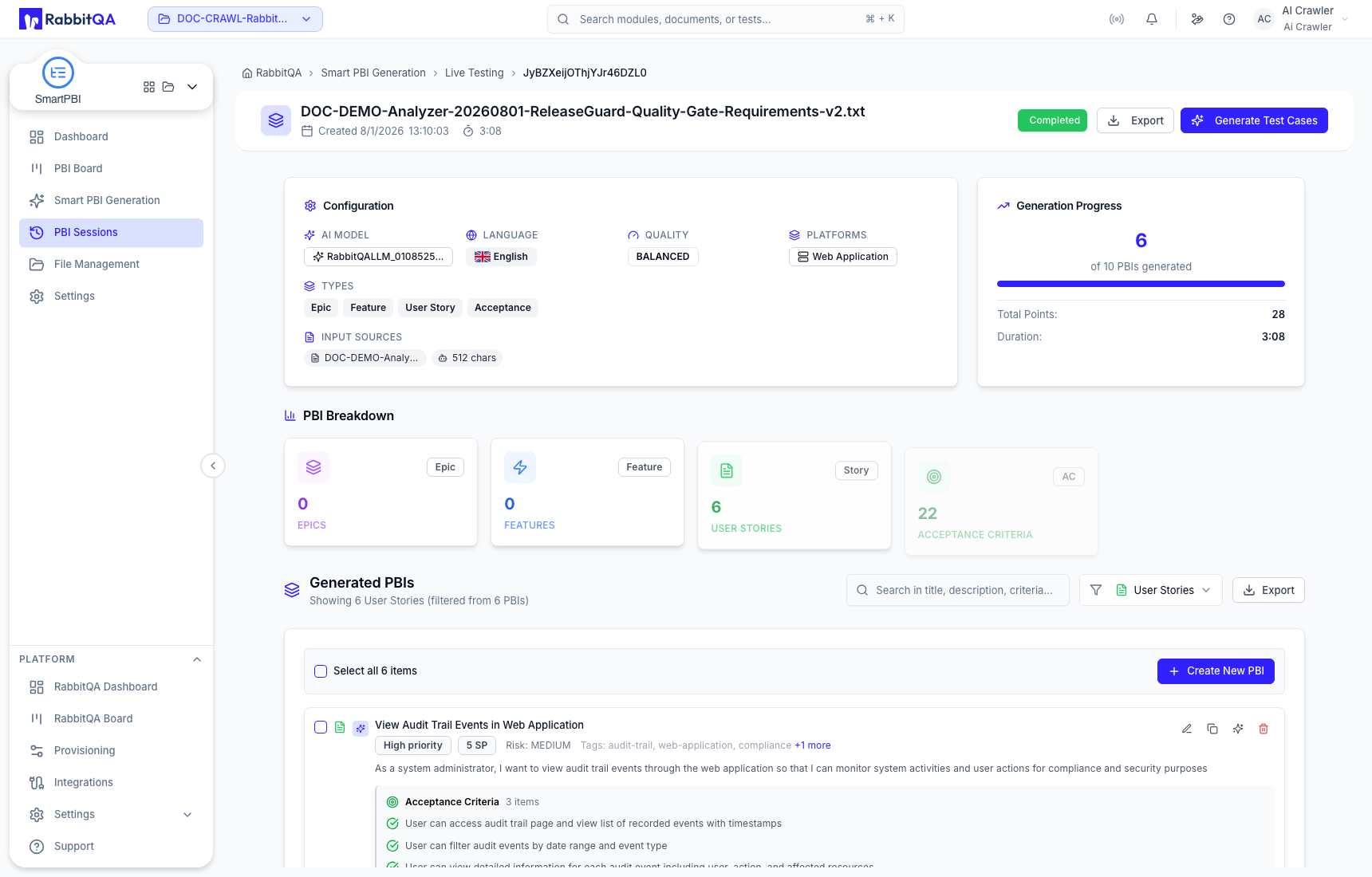Open Smart PBI Generation in sidebar
The height and width of the screenshot is (877, 1372).
(x=112, y=201)
